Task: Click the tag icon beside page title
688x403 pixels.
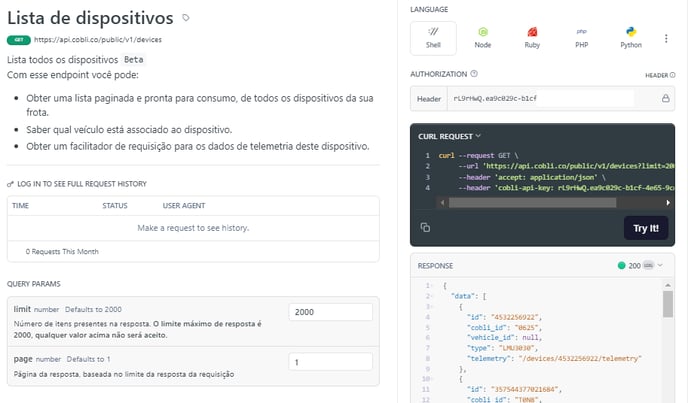Action: click(x=186, y=18)
